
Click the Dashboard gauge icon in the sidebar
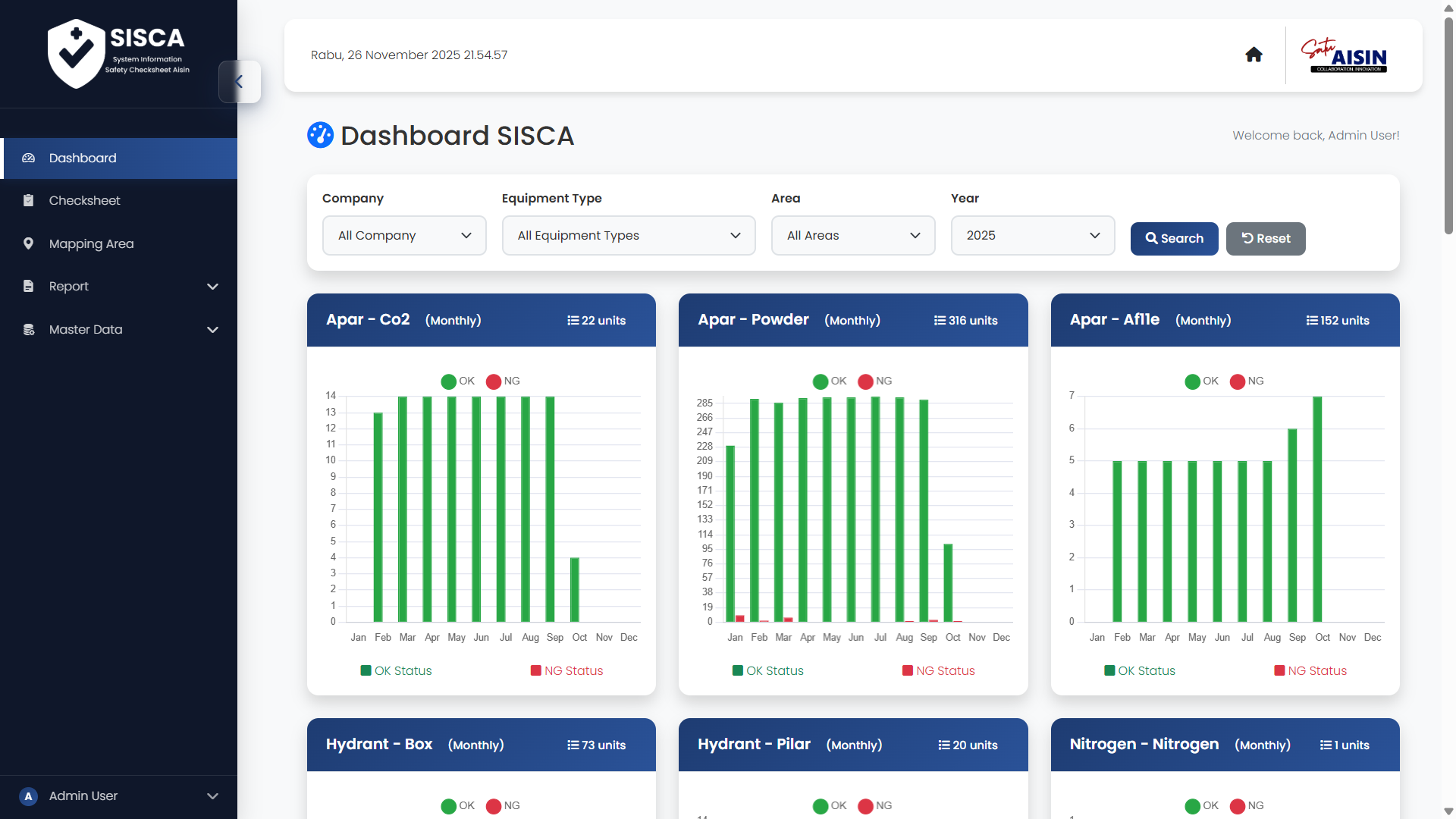[29, 158]
